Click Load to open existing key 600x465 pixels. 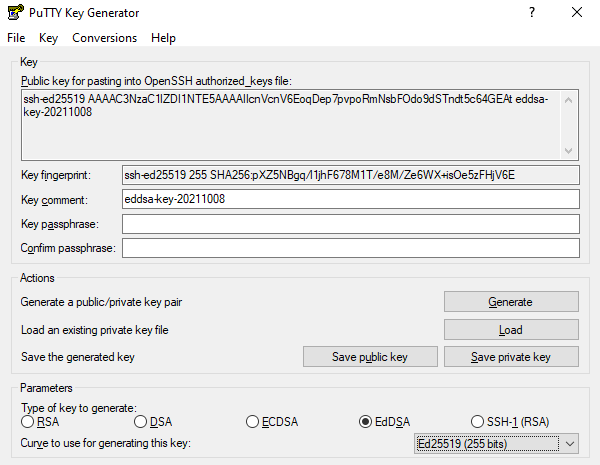pos(511,330)
